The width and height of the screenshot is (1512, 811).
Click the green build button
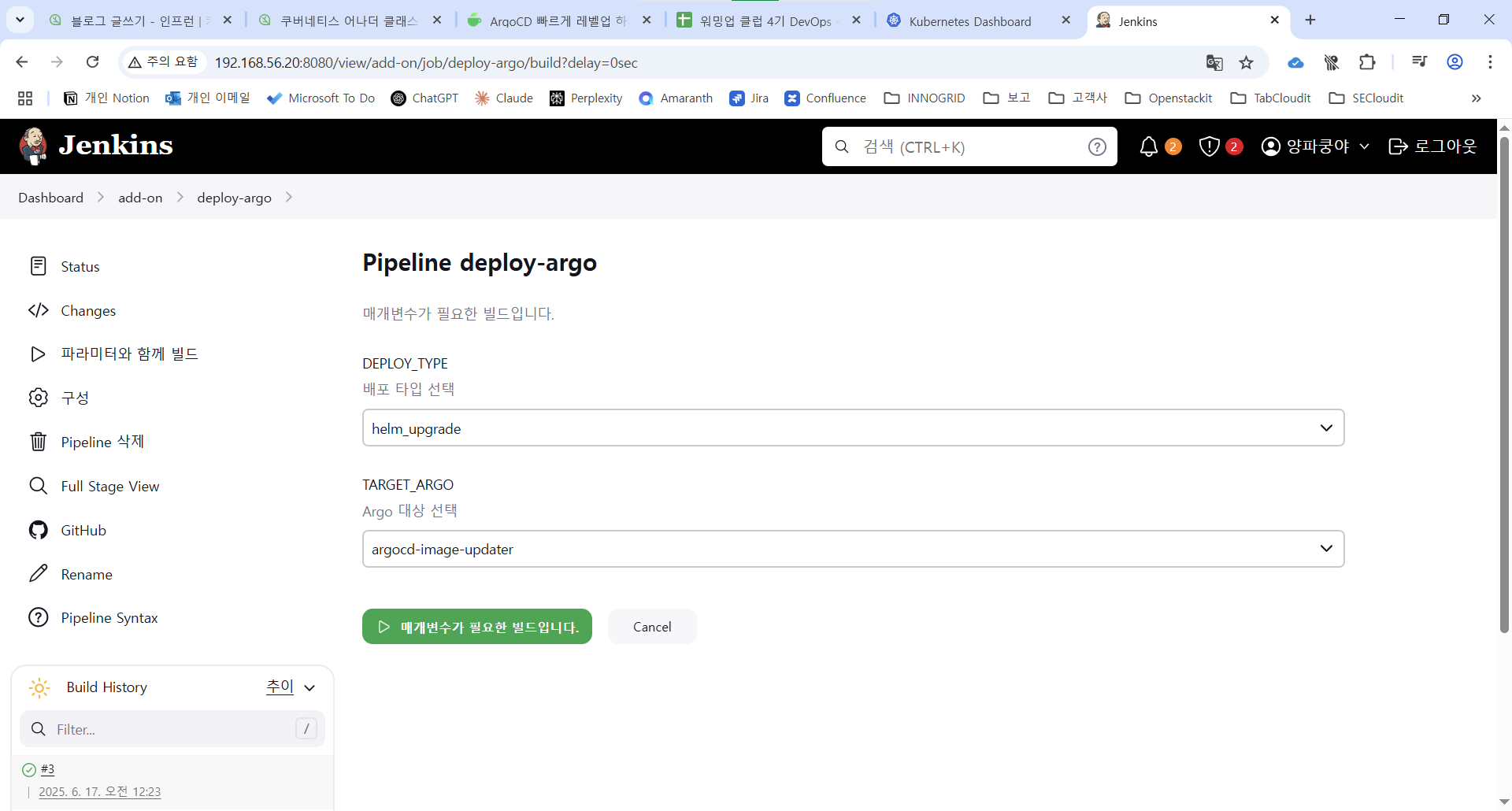click(476, 627)
